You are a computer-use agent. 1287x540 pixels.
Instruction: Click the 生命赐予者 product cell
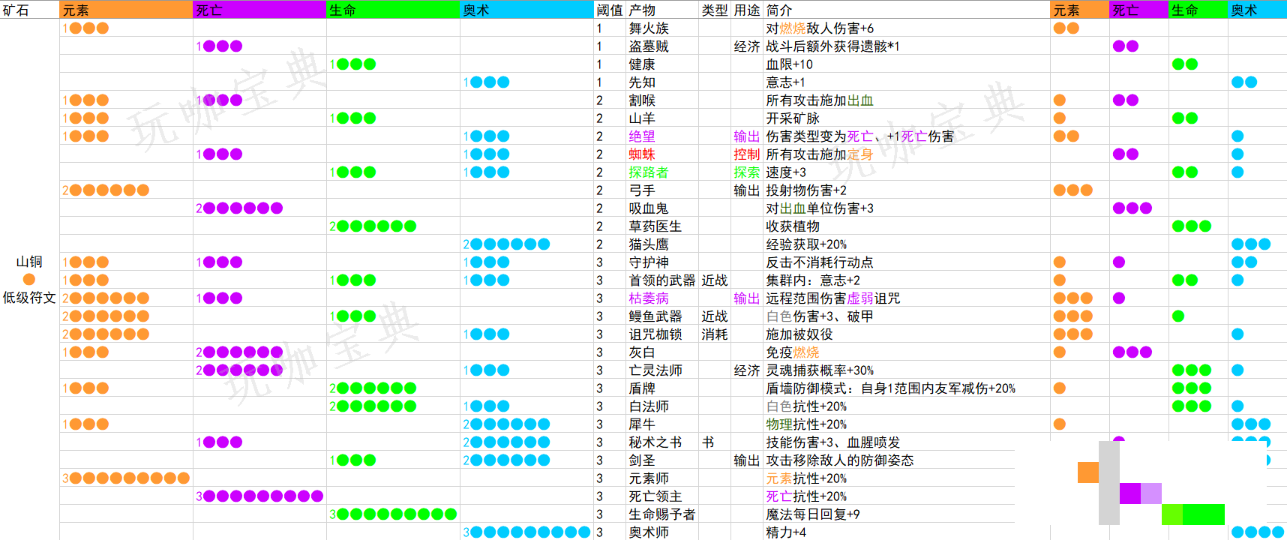[x=662, y=514]
